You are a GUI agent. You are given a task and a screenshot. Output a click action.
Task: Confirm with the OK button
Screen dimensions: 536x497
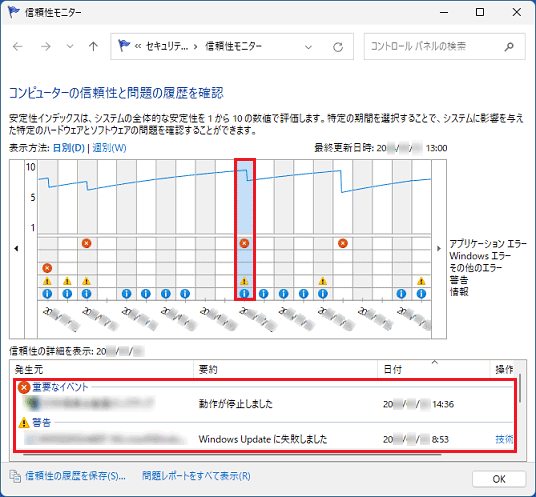point(499,479)
